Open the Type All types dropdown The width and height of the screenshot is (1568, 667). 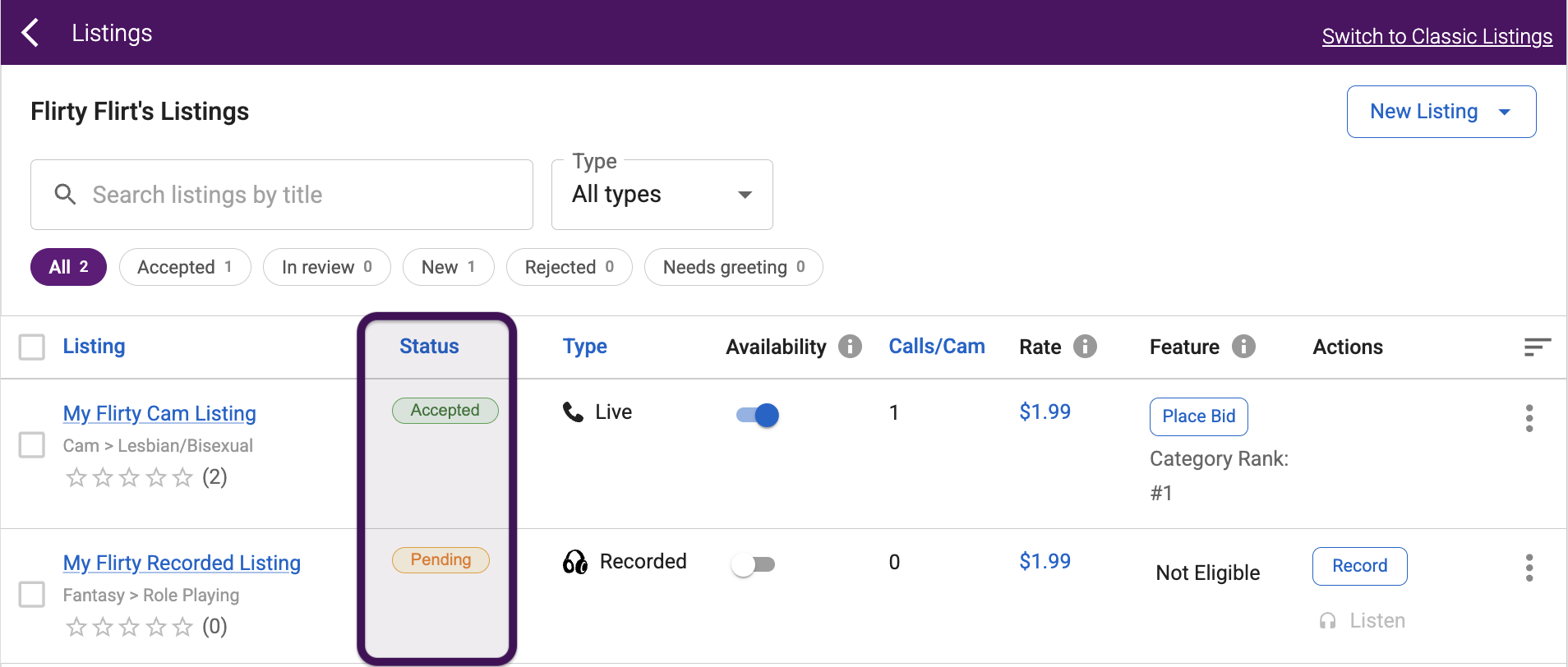coord(662,195)
